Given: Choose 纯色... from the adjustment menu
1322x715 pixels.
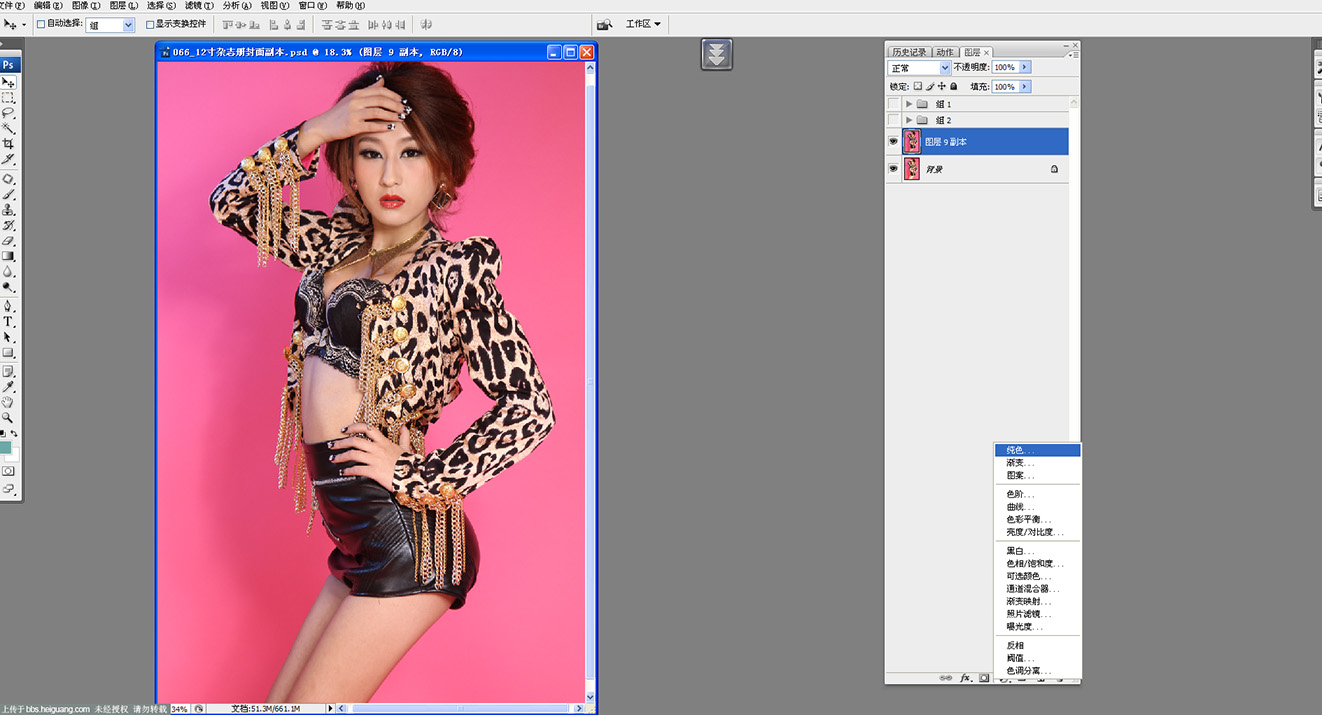Looking at the screenshot, I should point(1037,450).
